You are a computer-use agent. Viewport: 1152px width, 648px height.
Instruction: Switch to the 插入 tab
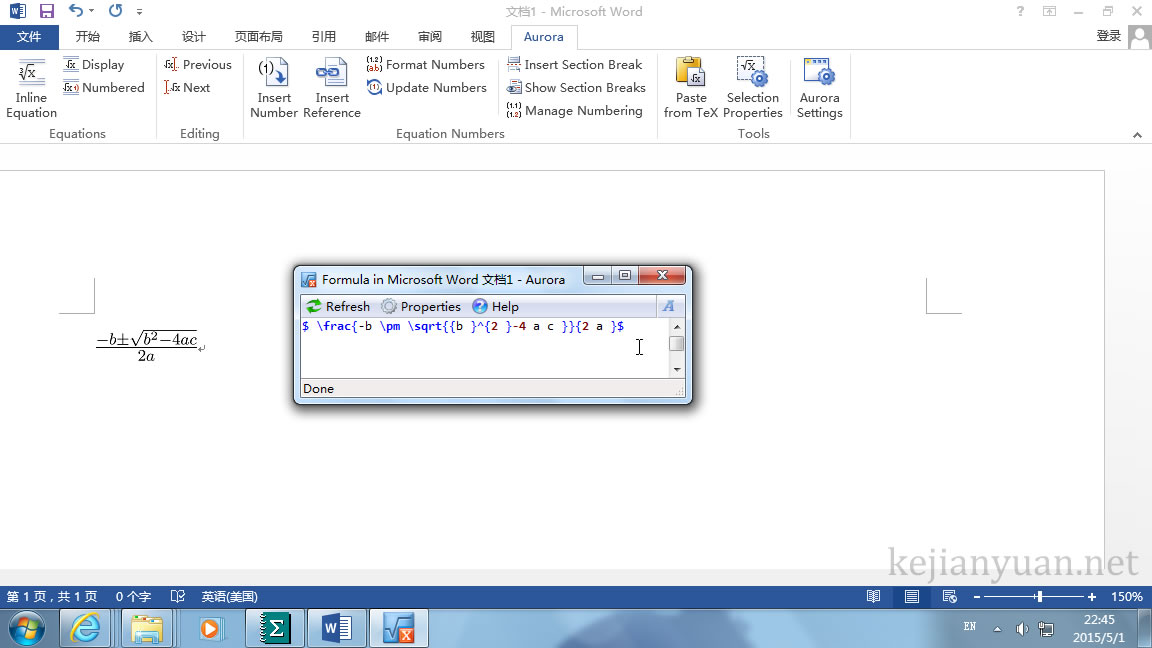140,37
